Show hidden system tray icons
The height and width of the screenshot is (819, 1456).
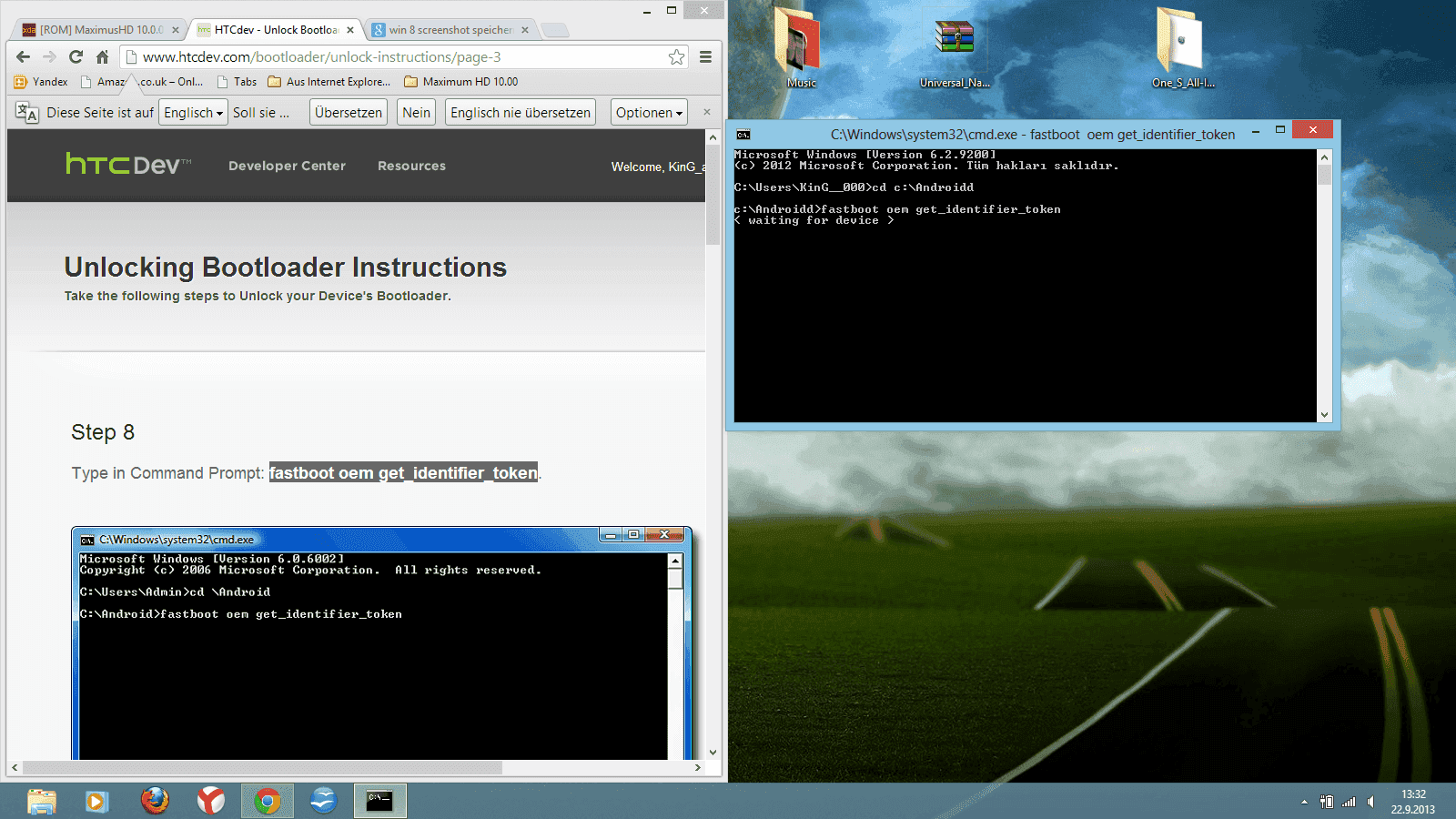pyautogui.click(x=1304, y=802)
